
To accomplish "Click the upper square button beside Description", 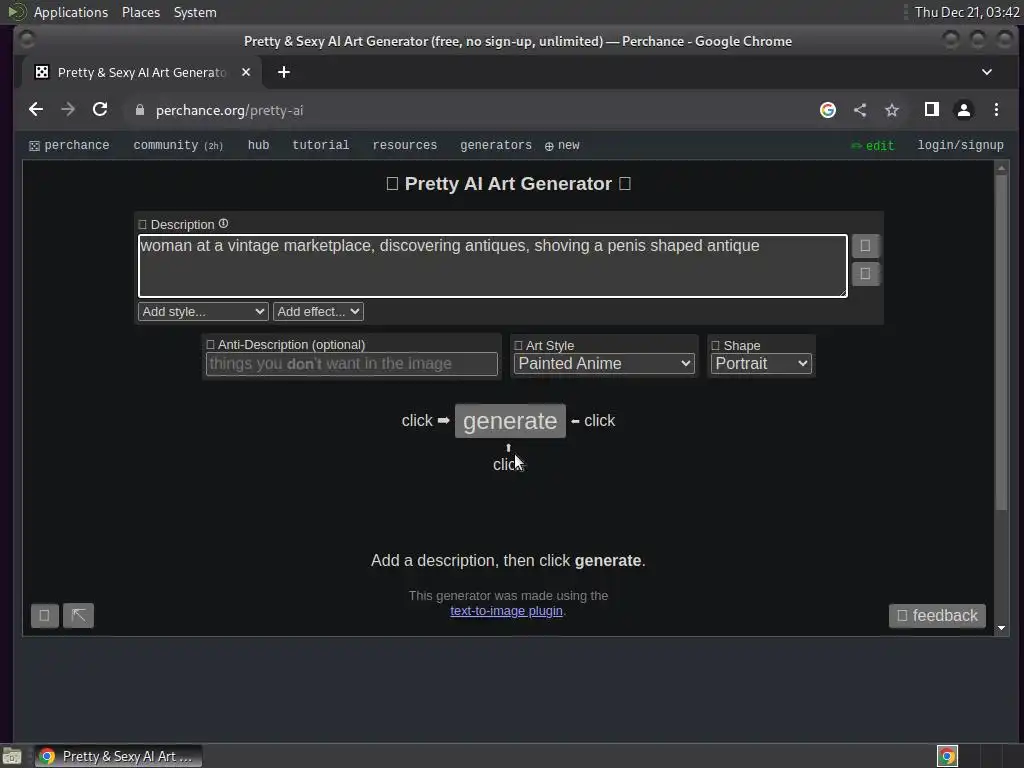I will coord(865,246).
